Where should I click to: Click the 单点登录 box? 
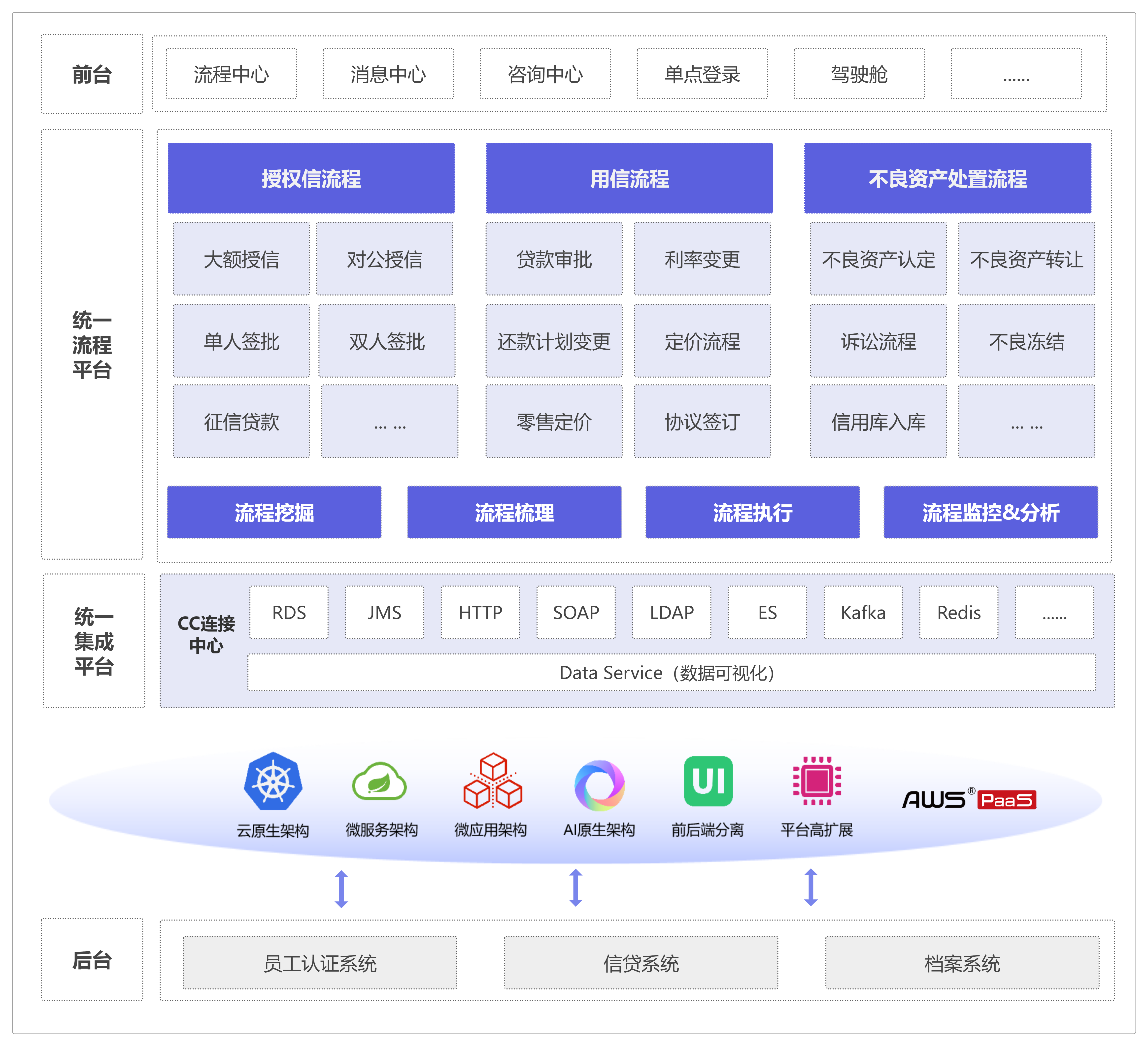pyautogui.click(x=702, y=74)
